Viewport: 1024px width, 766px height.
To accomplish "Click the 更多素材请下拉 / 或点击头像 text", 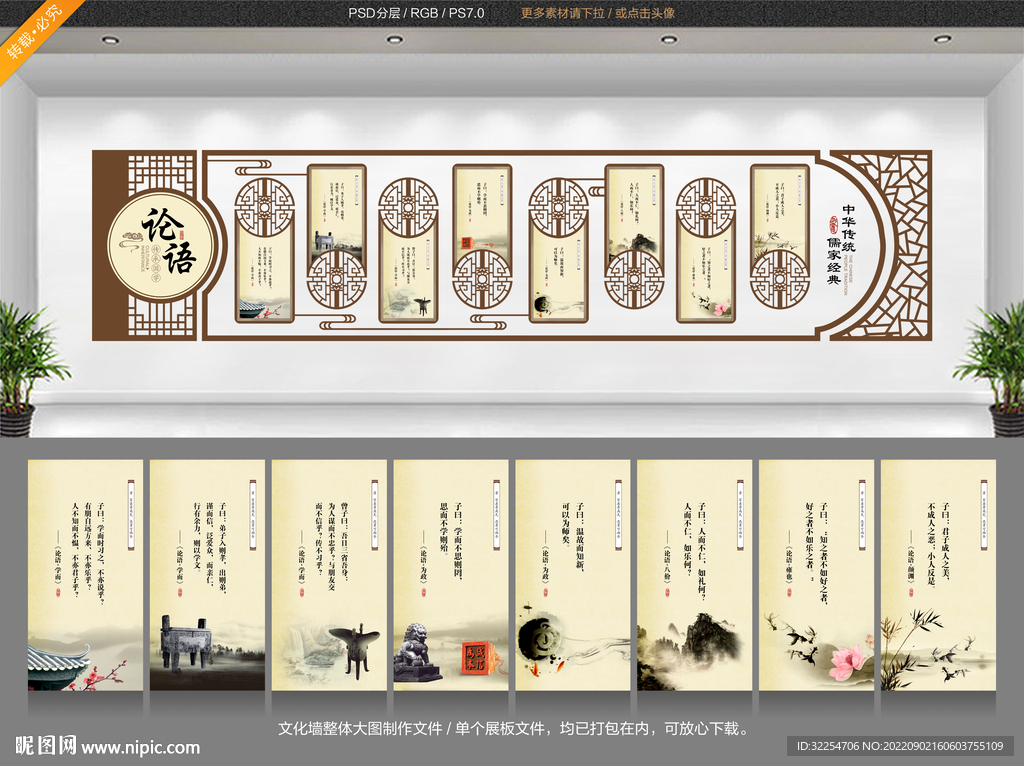I will tap(597, 13).
